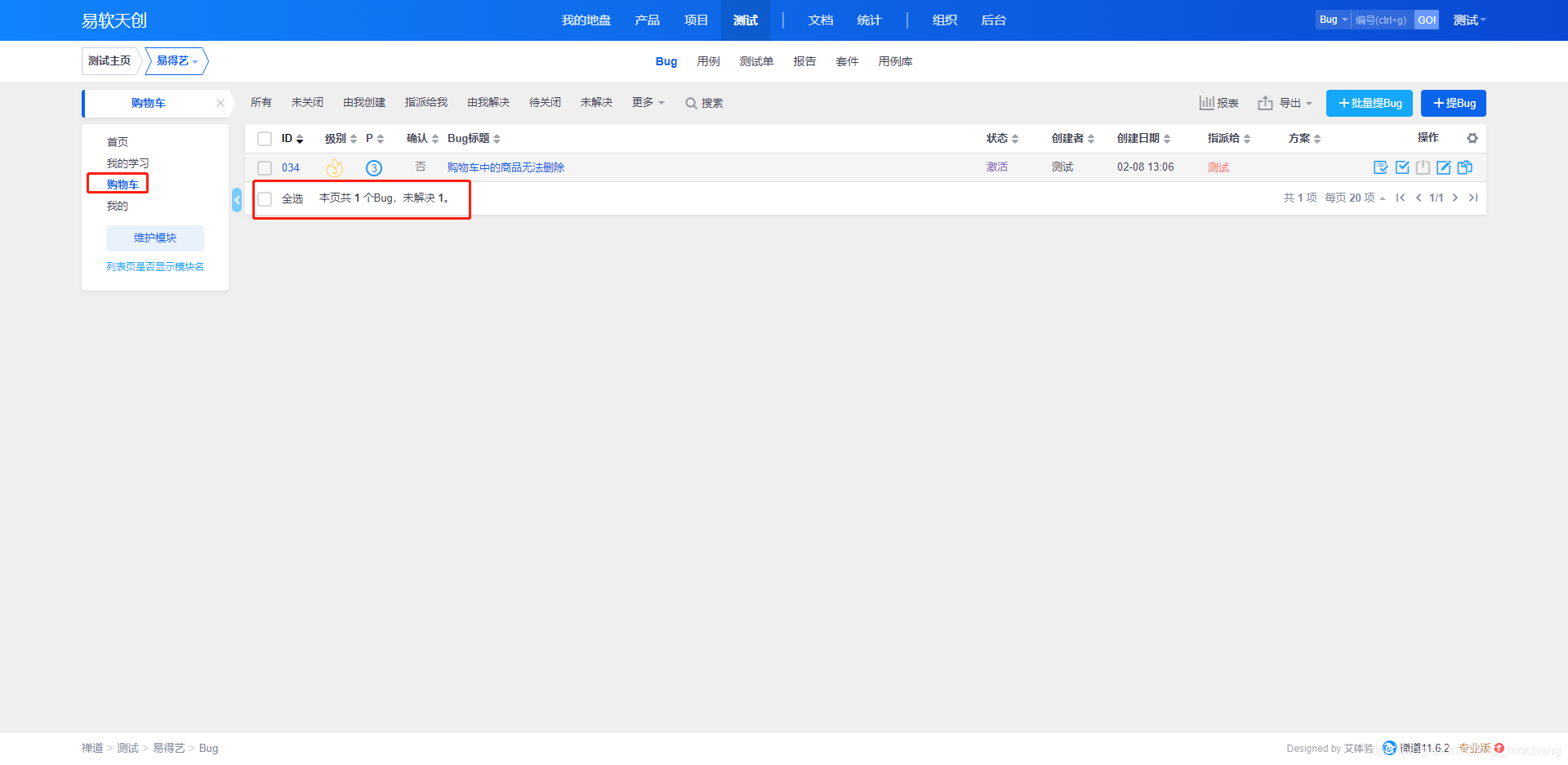This screenshot has height=765, width=1568.
Task: Open the 测试 user menu in top right
Action: (x=1469, y=20)
